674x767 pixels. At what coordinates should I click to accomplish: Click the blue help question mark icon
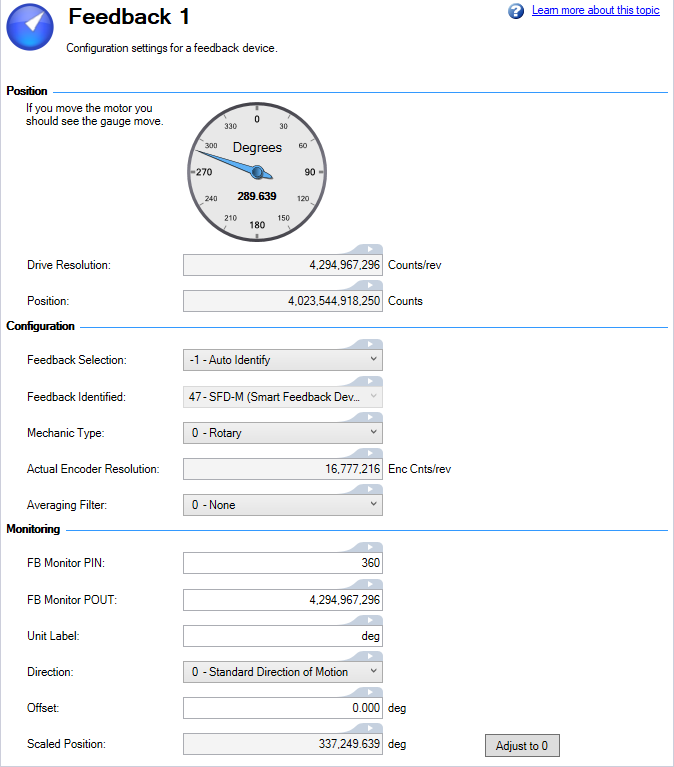click(516, 11)
